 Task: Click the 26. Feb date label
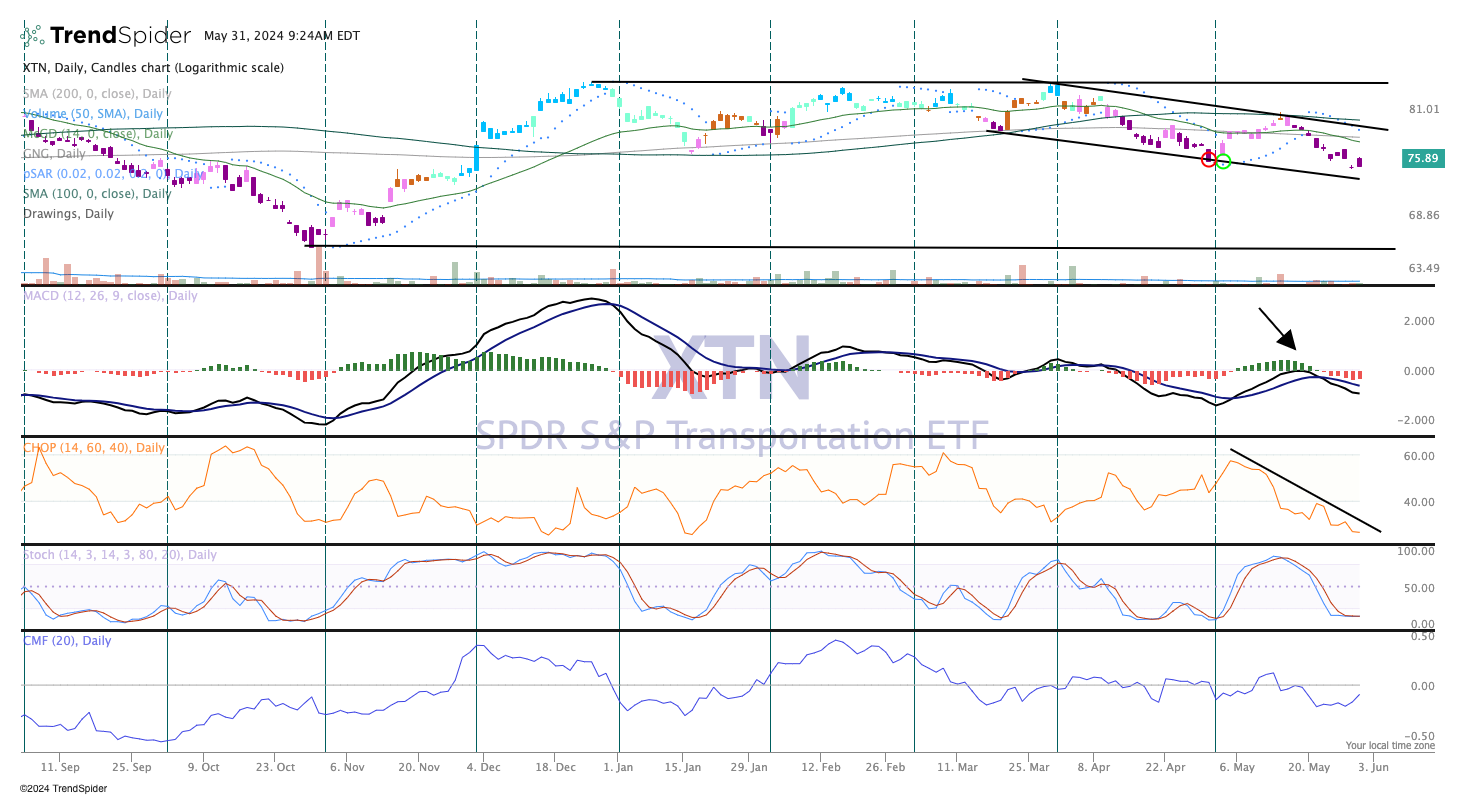pos(884,767)
